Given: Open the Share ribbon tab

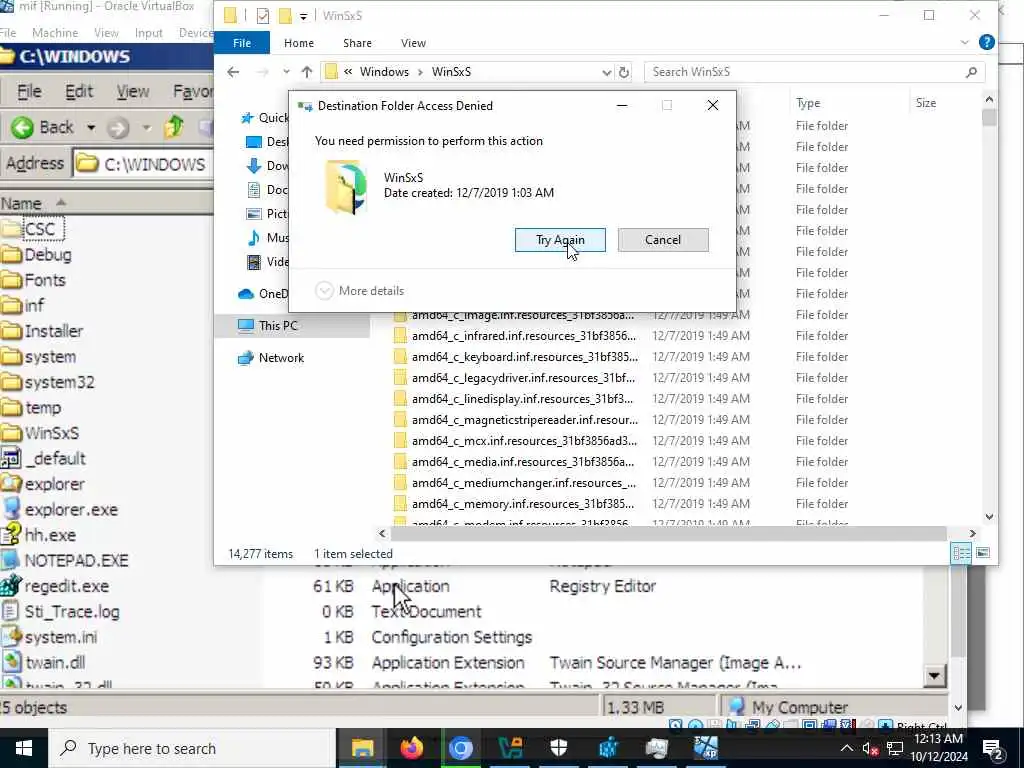Looking at the screenshot, I should coord(357,42).
